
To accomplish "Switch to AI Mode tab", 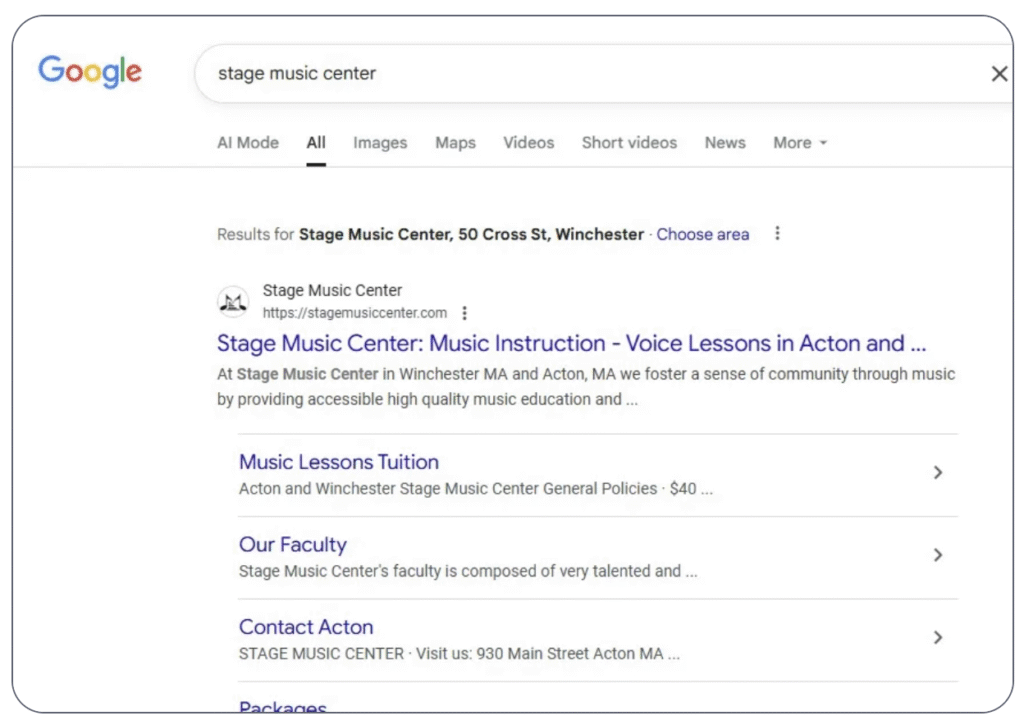I will click(248, 142).
